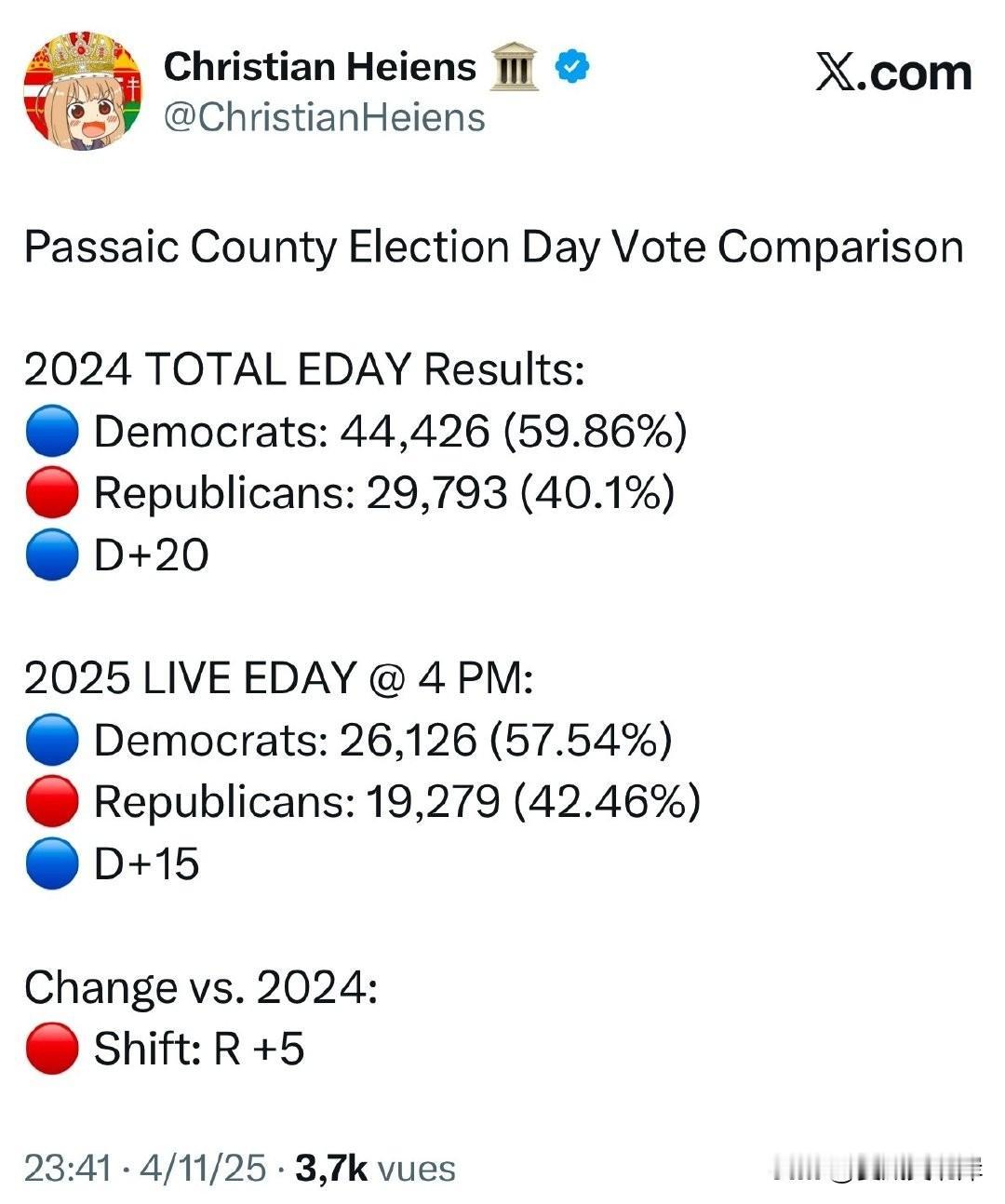Open the @ChristianHeiens handle link
Image resolution: width=1005 pixels, height=1204 pixels.
(x=324, y=118)
